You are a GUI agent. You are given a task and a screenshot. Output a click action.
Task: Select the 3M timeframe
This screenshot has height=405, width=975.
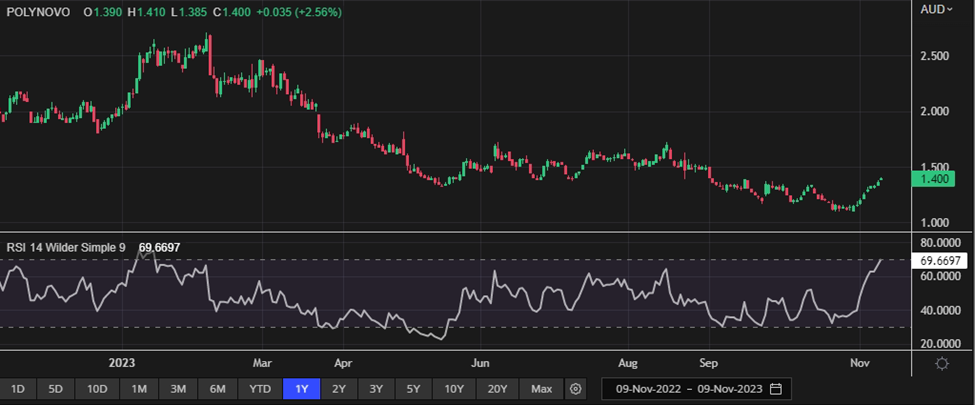[x=178, y=389]
